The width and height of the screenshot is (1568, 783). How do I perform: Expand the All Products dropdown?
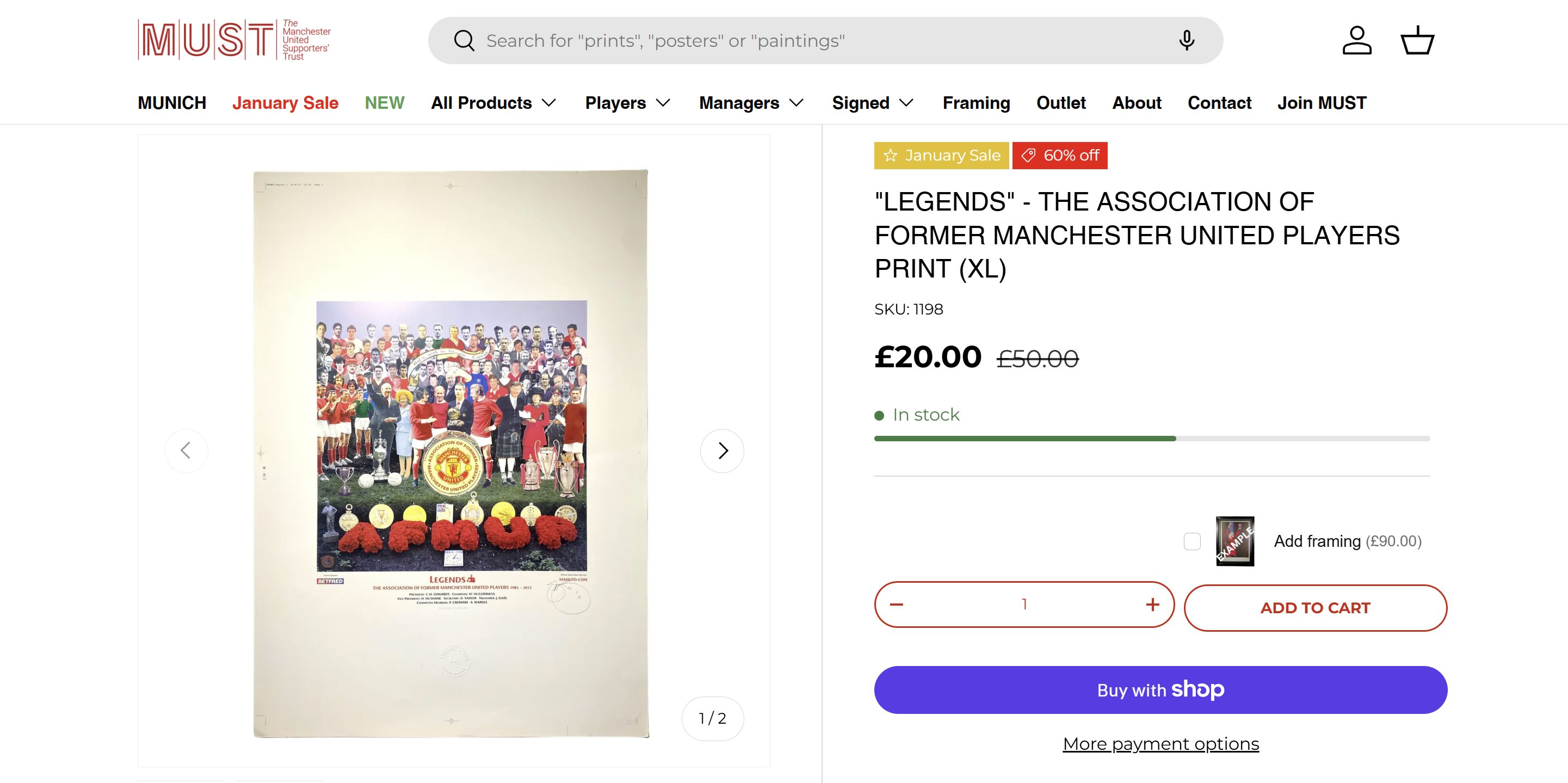(x=493, y=103)
